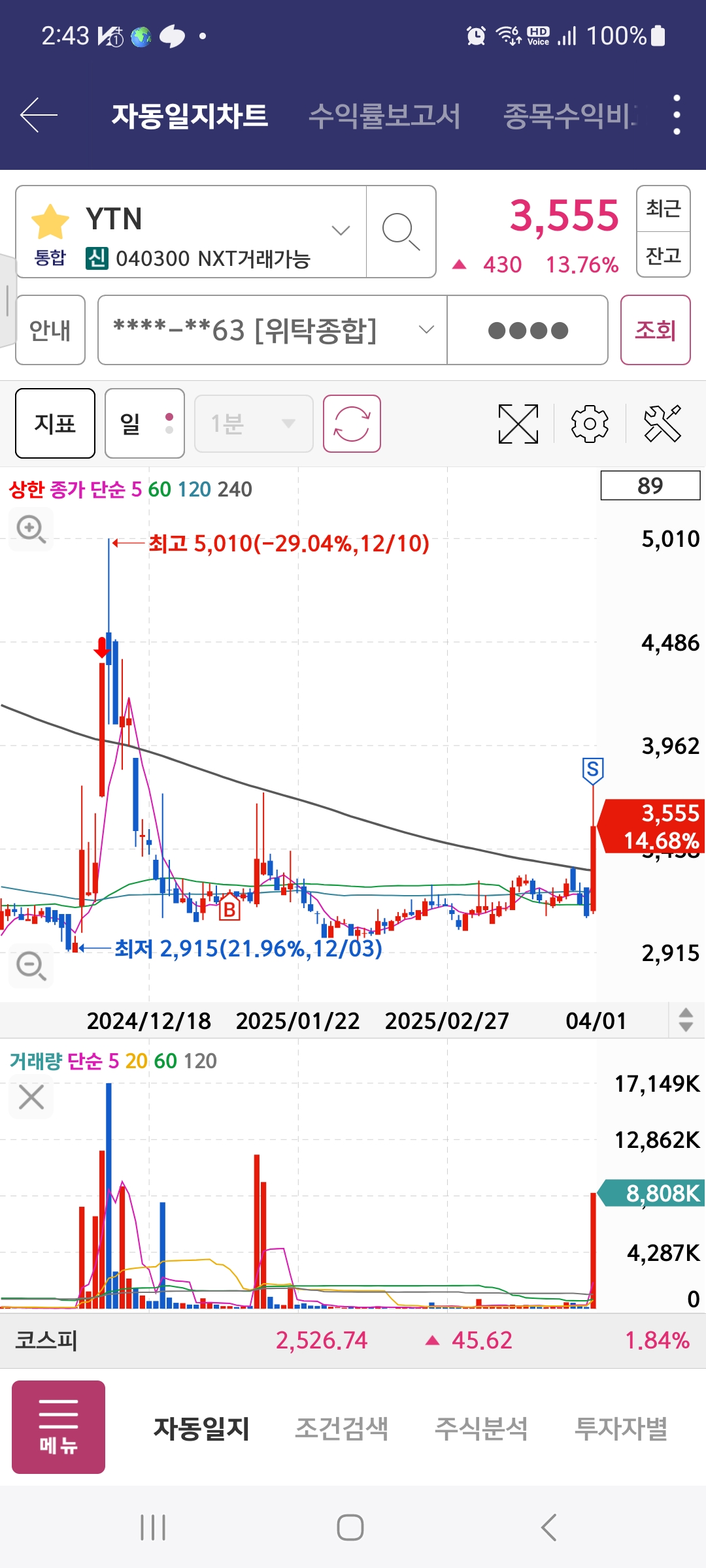Screen dimensions: 706x1568
Task: Open the 지표 indicators button
Action: pos(55,423)
